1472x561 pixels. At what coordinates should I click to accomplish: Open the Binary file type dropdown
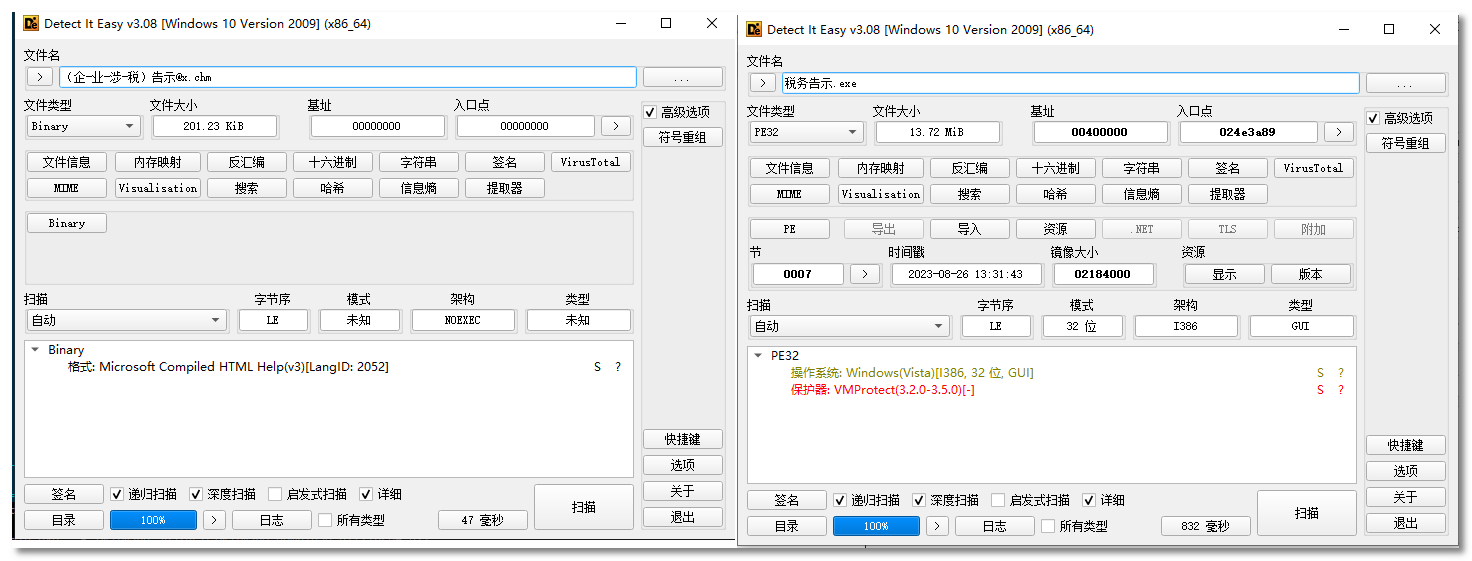(83, 126)
